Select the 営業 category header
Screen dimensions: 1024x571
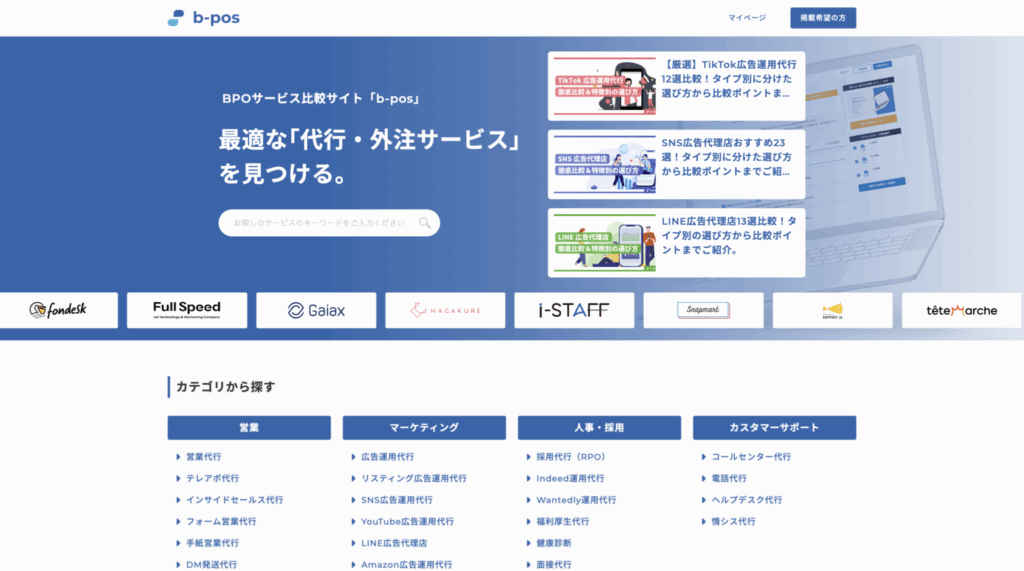pos(249,428)
